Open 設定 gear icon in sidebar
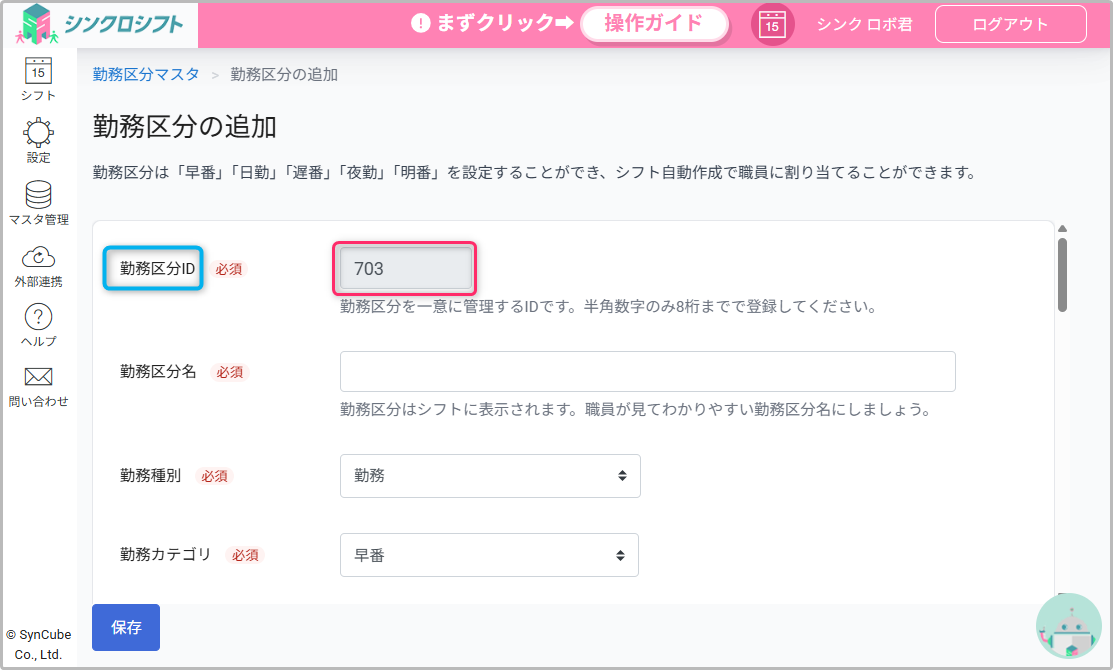 click(38, 132)
